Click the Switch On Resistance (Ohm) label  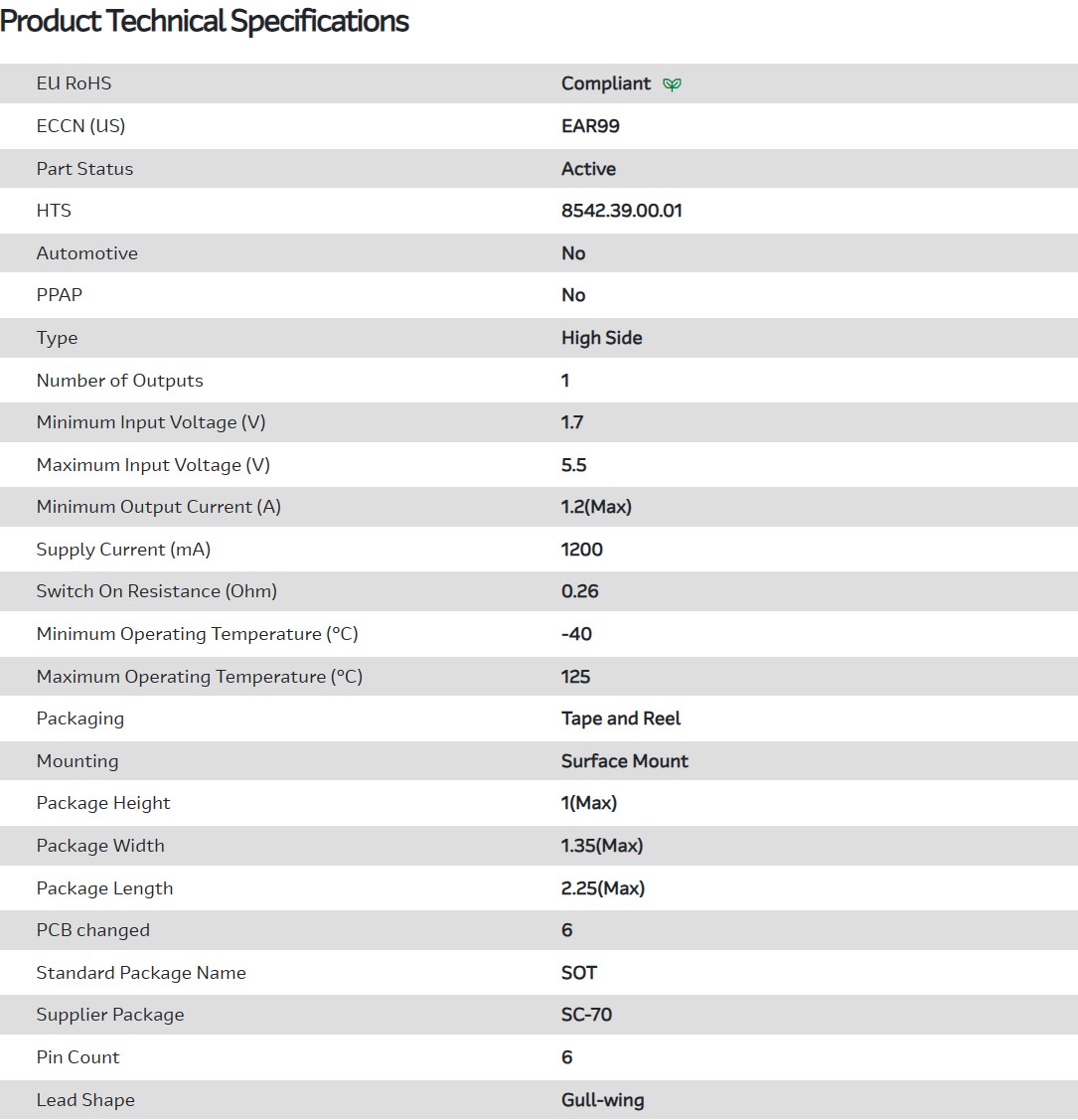click(156, 591)
